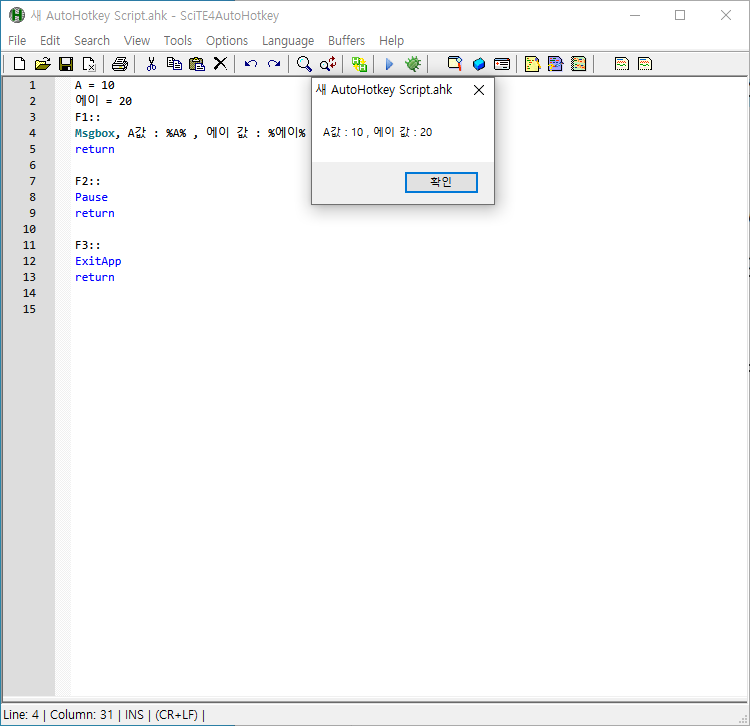Screen dimensions: 750x726
Task: Open the Search menu
Action: (x=92, y=41)
